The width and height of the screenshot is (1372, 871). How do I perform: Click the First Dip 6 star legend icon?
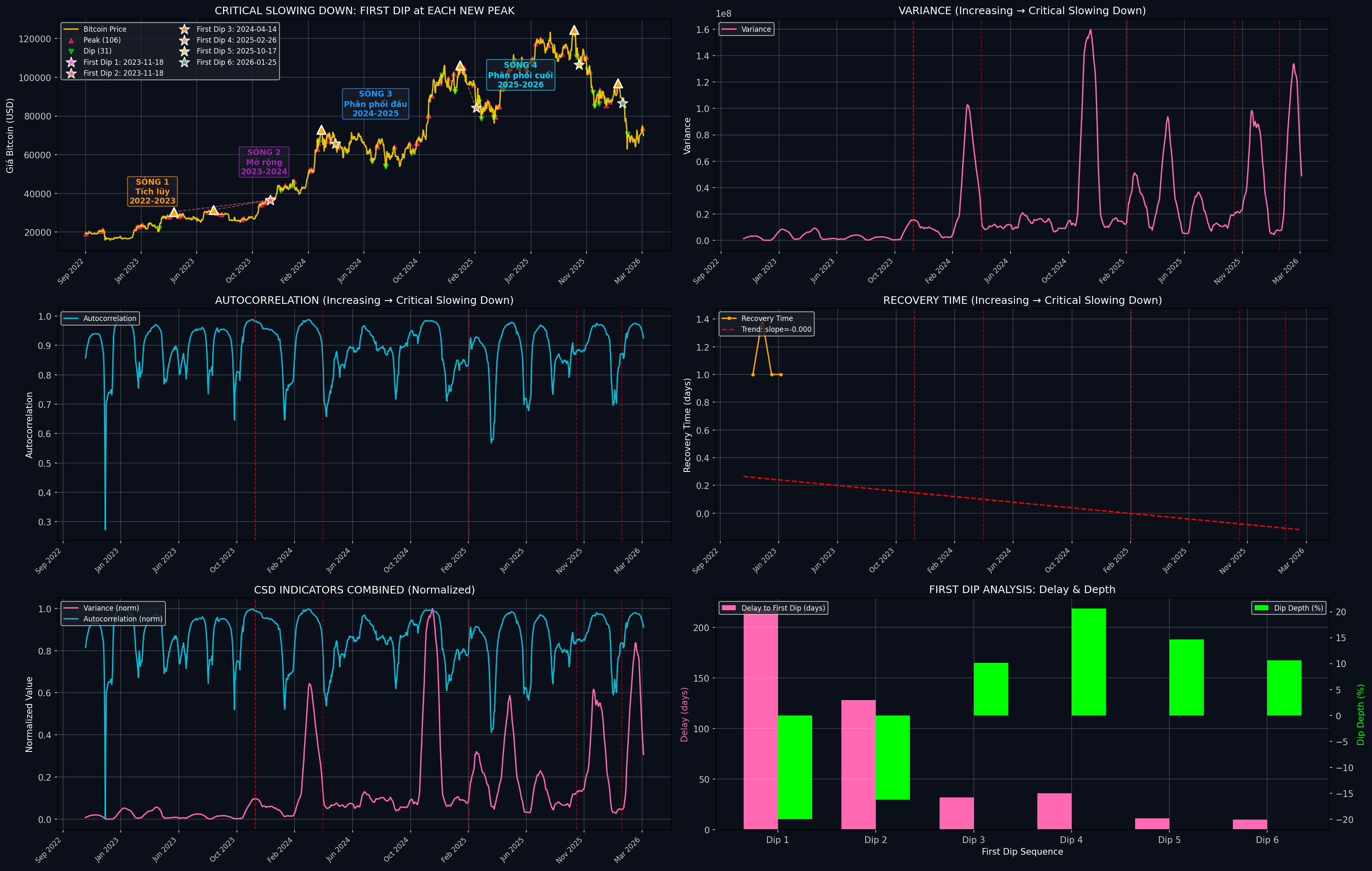pyautogui.click(x=185, y=62)
